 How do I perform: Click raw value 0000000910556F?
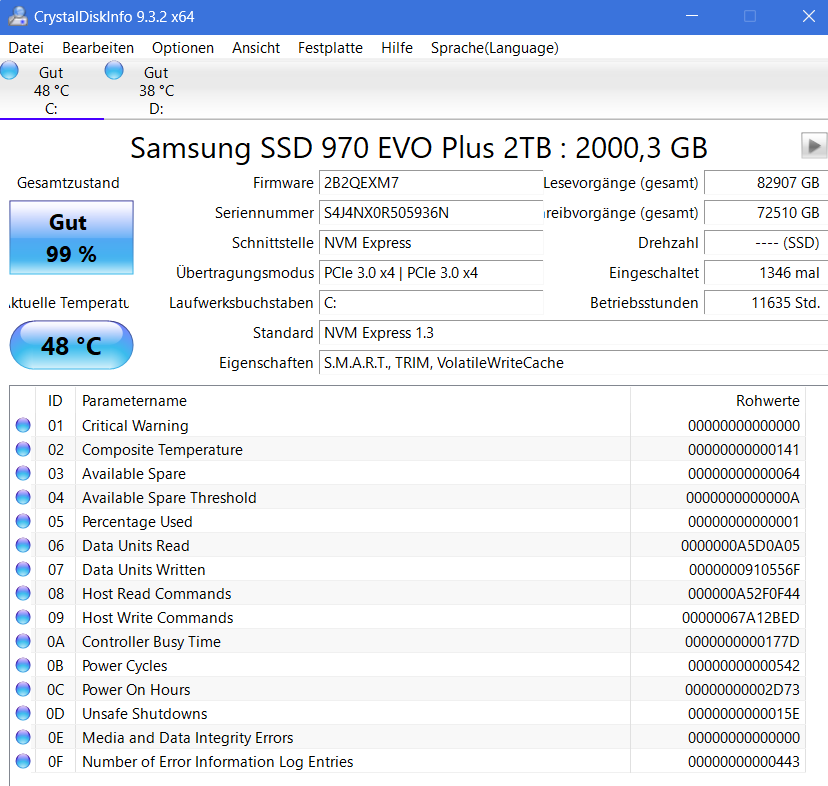click(744, 569)
